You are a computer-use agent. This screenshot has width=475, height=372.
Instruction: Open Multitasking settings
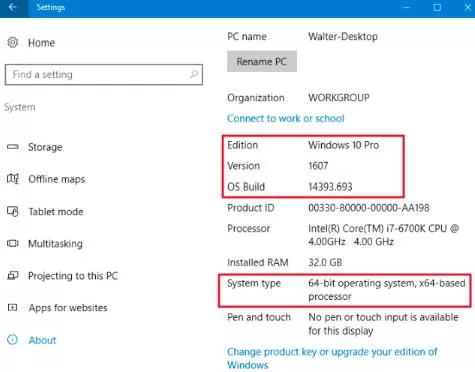coord(55,244)
